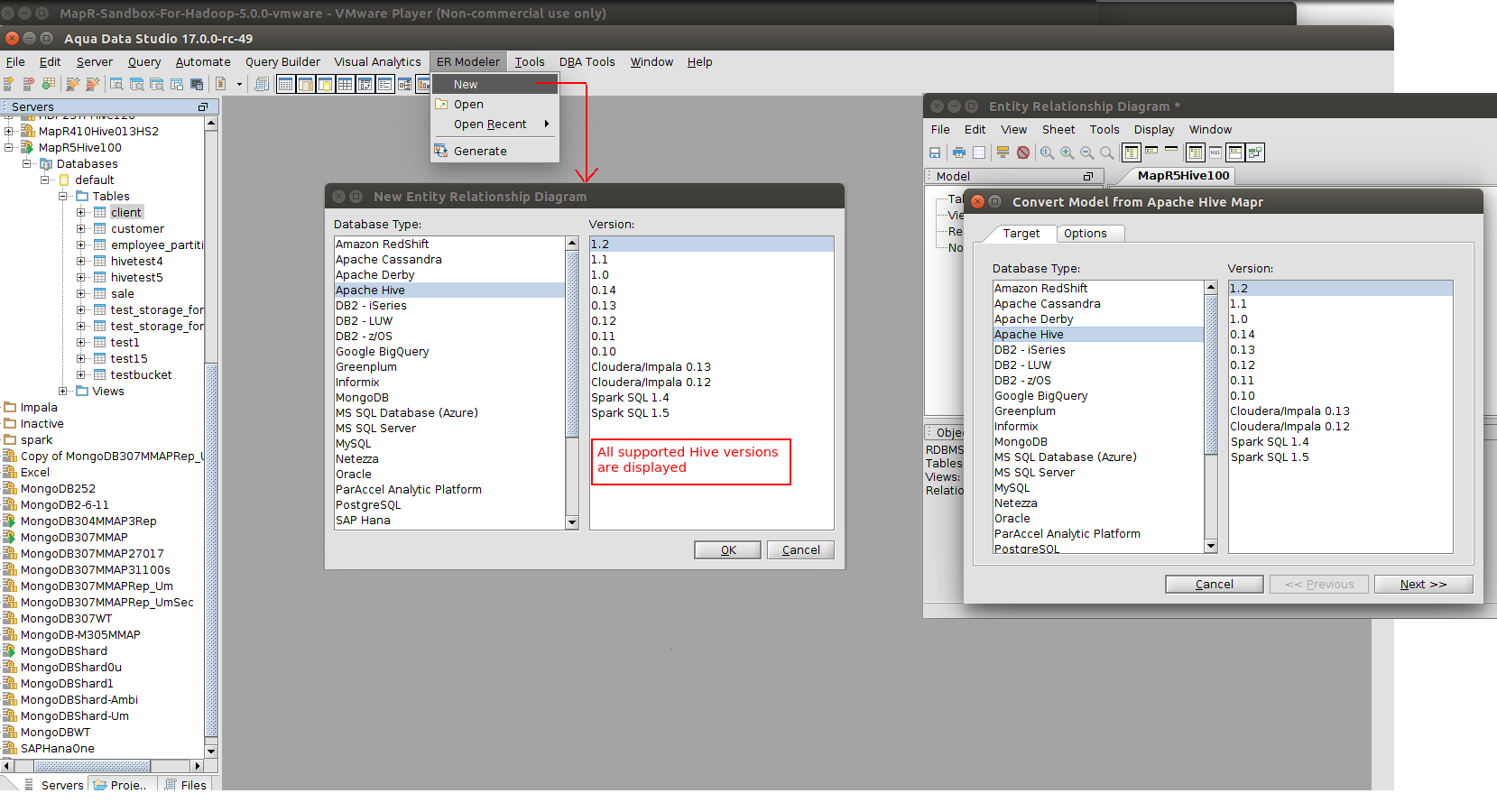Click the zoom-to-fit magnifier icon in ER Diagram
This screenshot has width=1497, height=812.
pyautogui.click(x=1047, y=152)
